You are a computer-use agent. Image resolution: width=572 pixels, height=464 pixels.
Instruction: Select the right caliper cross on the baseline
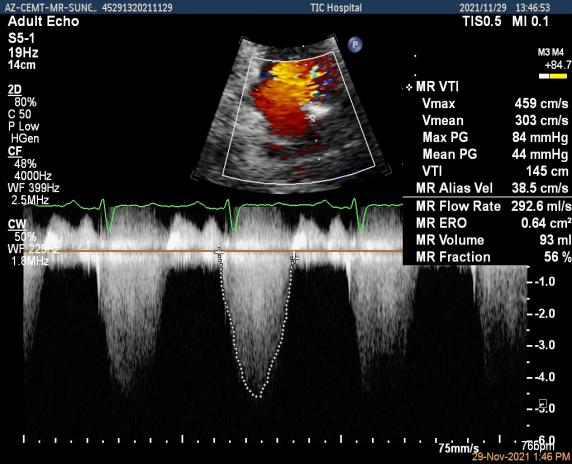[294, 258]
